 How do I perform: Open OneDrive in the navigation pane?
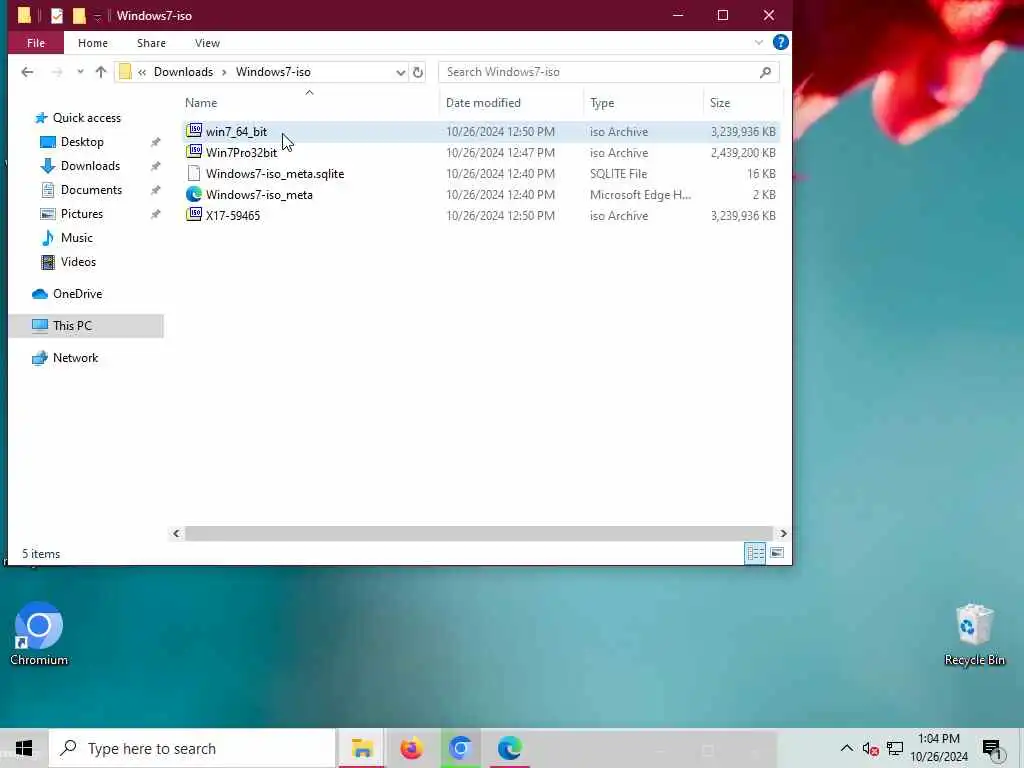click(x=77, y=294)
